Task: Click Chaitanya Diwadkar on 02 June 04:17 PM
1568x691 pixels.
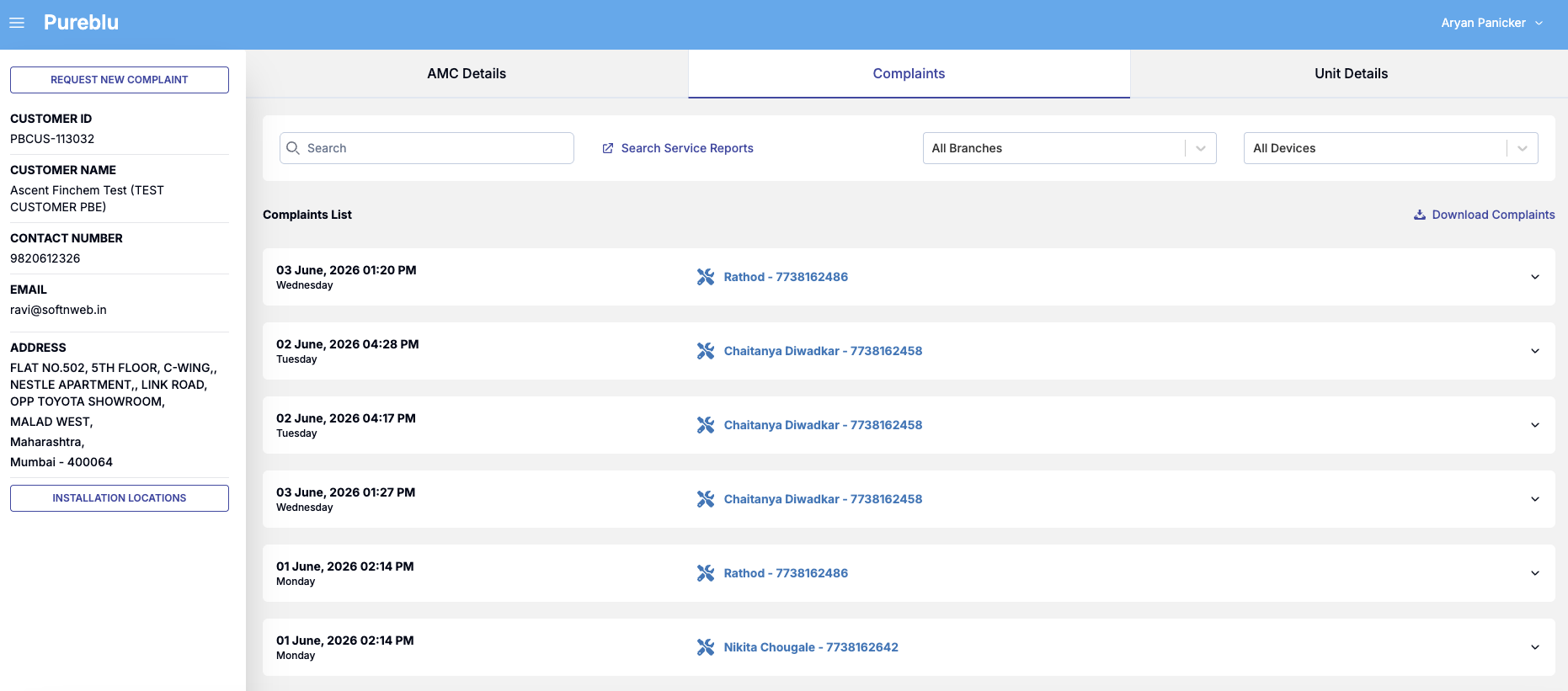Action: pyautogui.click(x=823, y=425)
